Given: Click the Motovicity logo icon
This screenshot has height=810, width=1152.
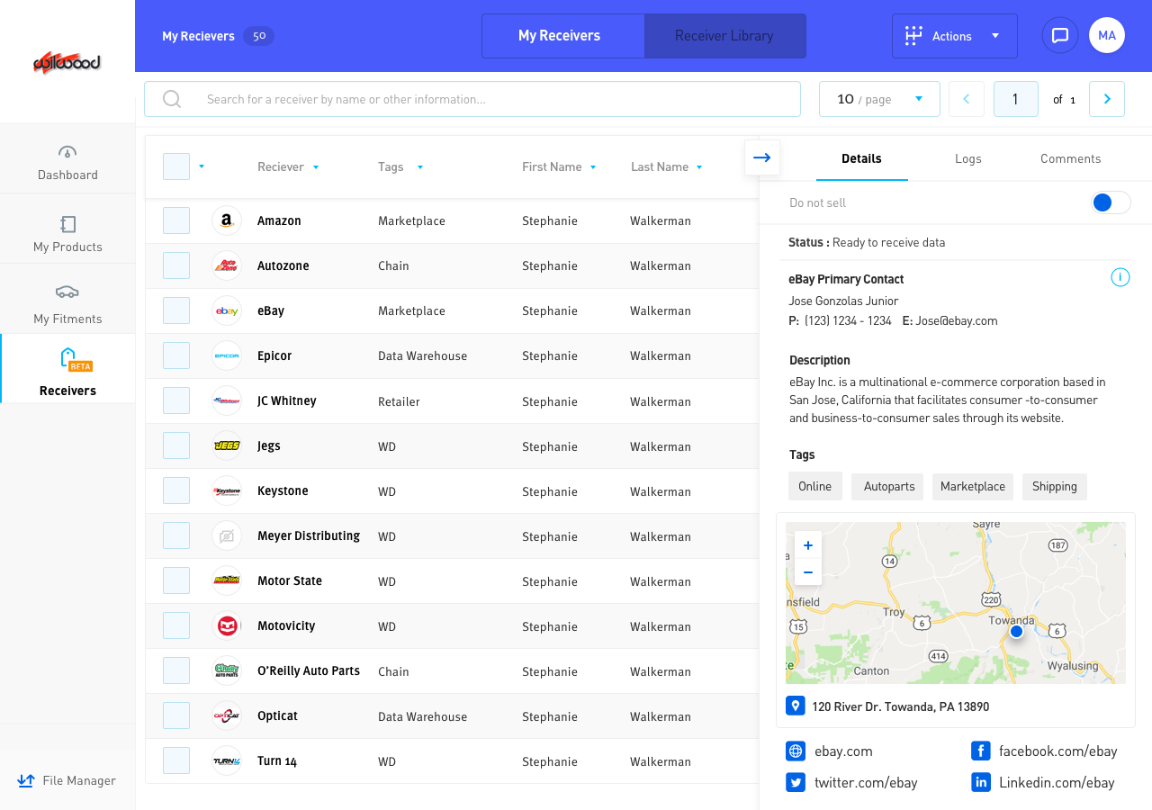Looking at the screenshot, I should [226, 626].
